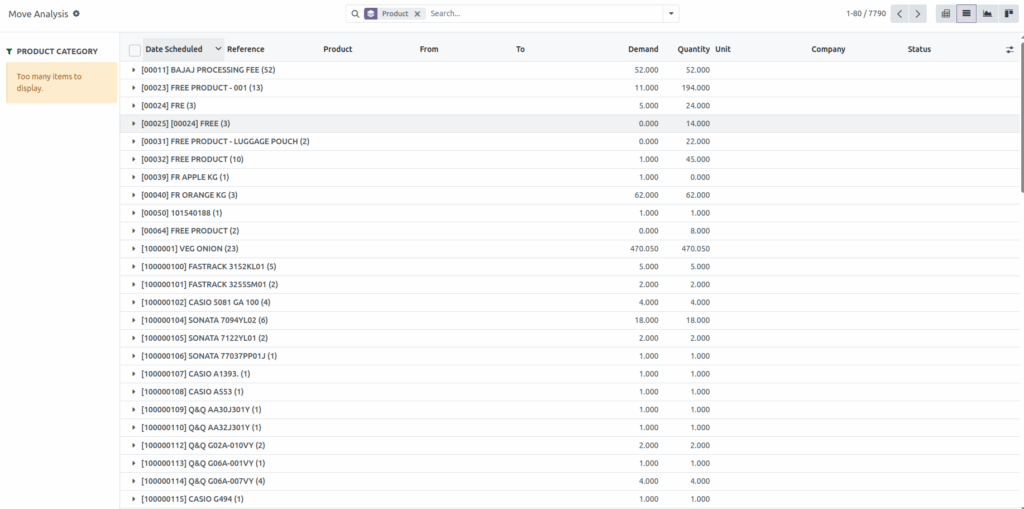
Task: Expand SONATA 7122YL01 group
Action: click(x=133, y=338)
